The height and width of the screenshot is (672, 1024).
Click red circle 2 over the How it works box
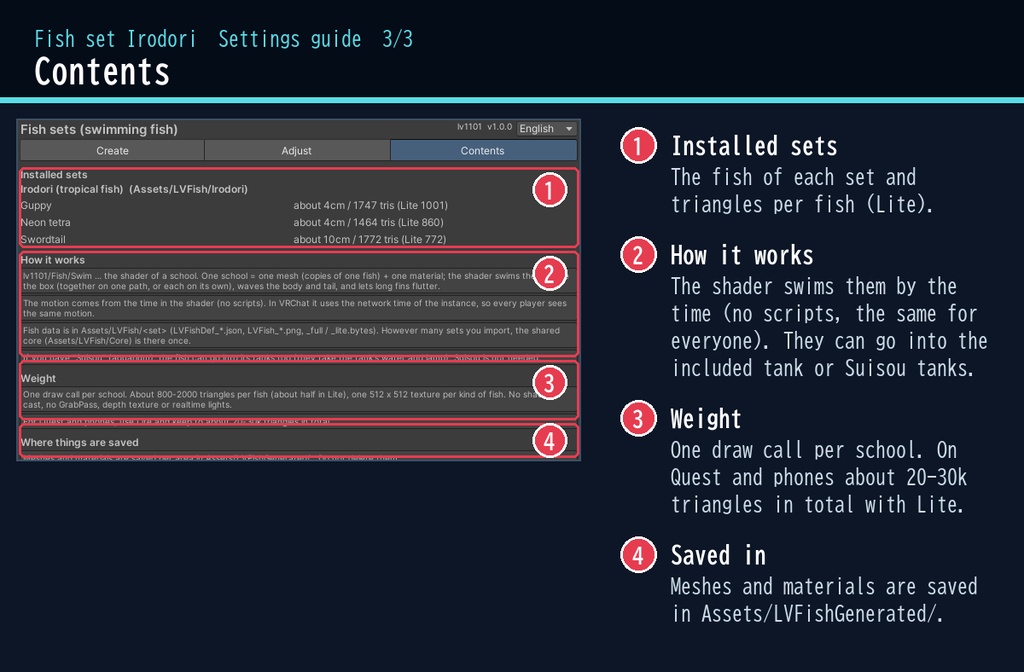(x=549, y=274)
